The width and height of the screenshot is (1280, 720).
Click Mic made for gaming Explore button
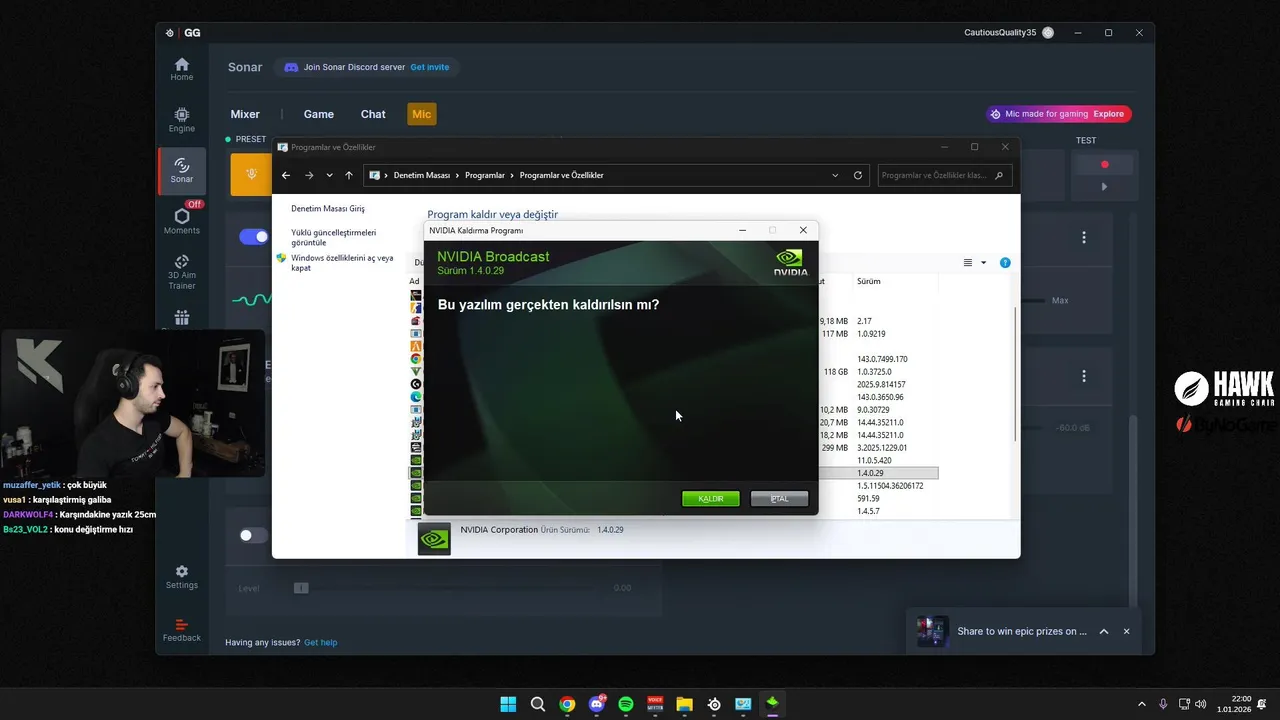coord(1059,114)
